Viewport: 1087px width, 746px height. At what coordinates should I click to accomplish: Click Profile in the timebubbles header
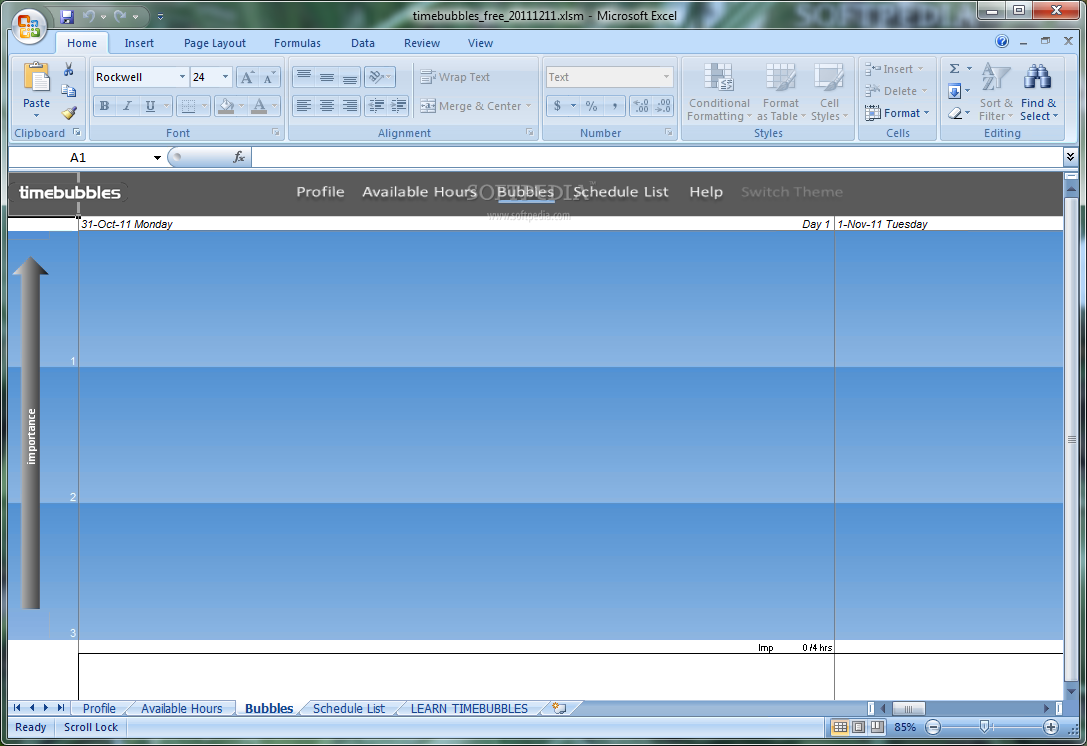point(320,192)
